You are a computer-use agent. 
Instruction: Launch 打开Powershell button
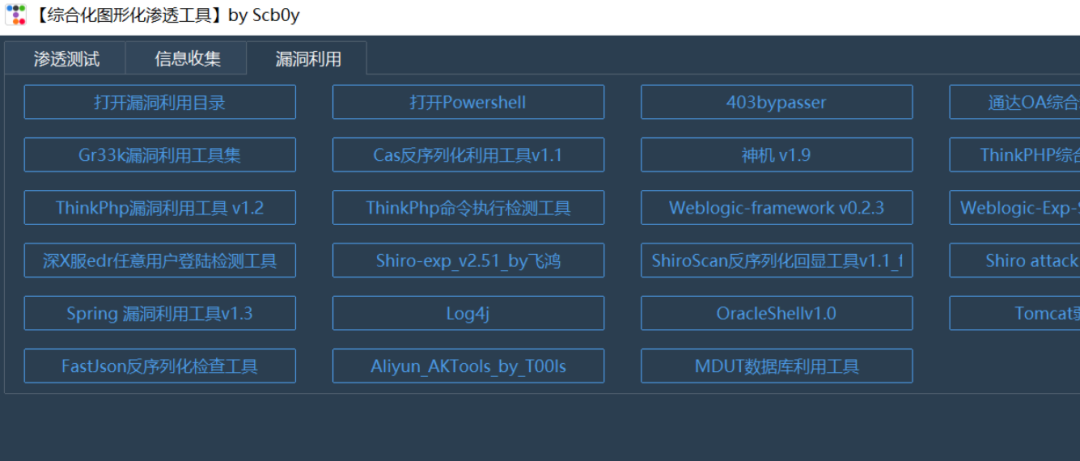point(468,103)
